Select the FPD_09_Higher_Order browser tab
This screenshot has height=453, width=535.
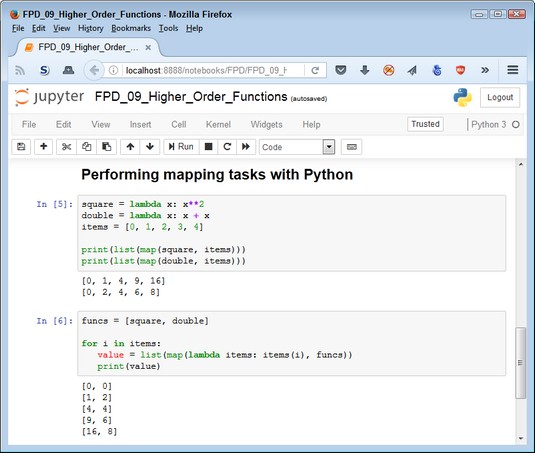(x=87, y=47)
